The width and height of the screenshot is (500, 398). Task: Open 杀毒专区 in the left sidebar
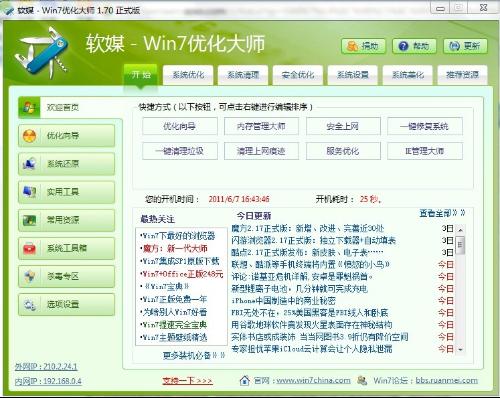66,276
